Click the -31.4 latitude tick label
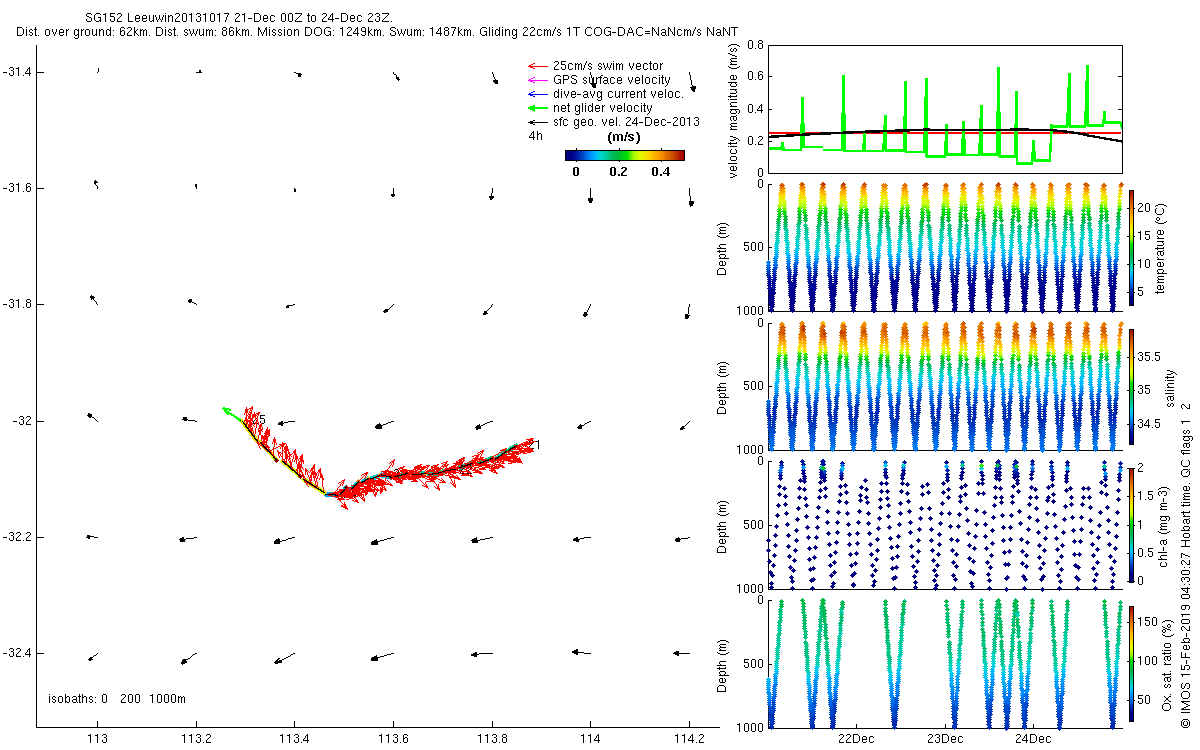The image size is (1200, 750). click(17, 72)
